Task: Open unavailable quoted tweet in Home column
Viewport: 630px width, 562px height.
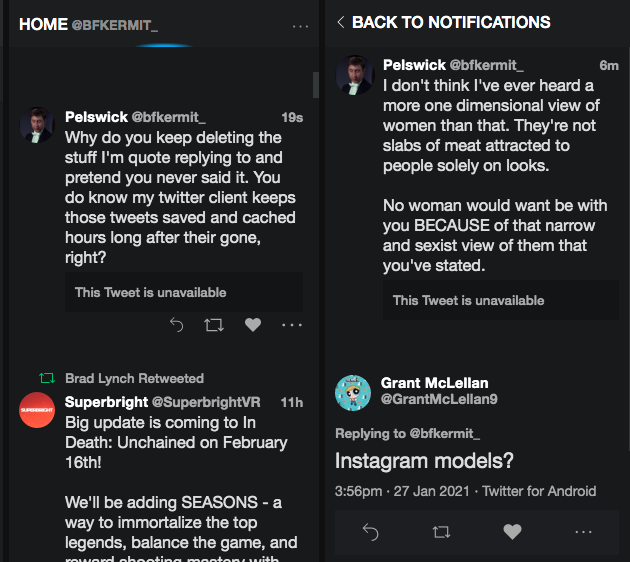Action: pyautogui.click(x=184, y=292)
